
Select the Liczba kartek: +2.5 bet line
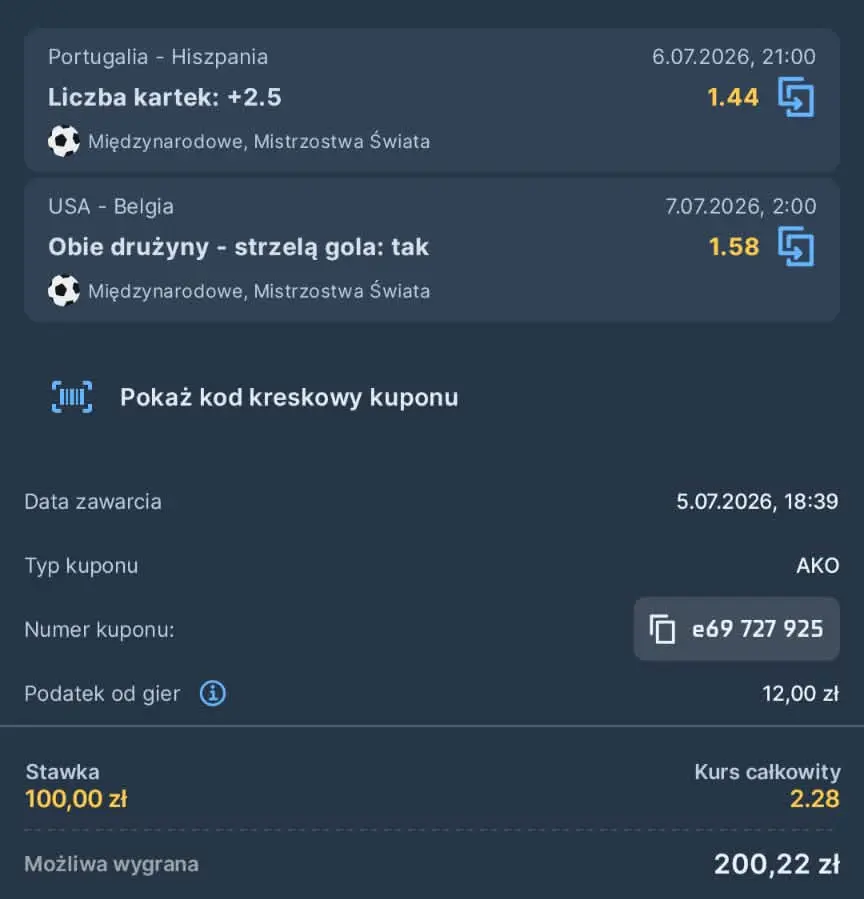(x=165, y=97)
